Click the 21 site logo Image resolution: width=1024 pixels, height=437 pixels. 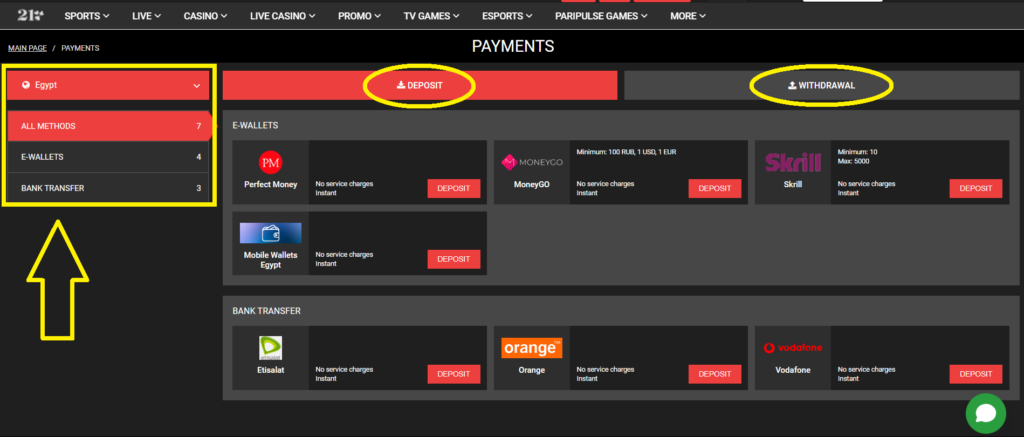pos(30,15)
